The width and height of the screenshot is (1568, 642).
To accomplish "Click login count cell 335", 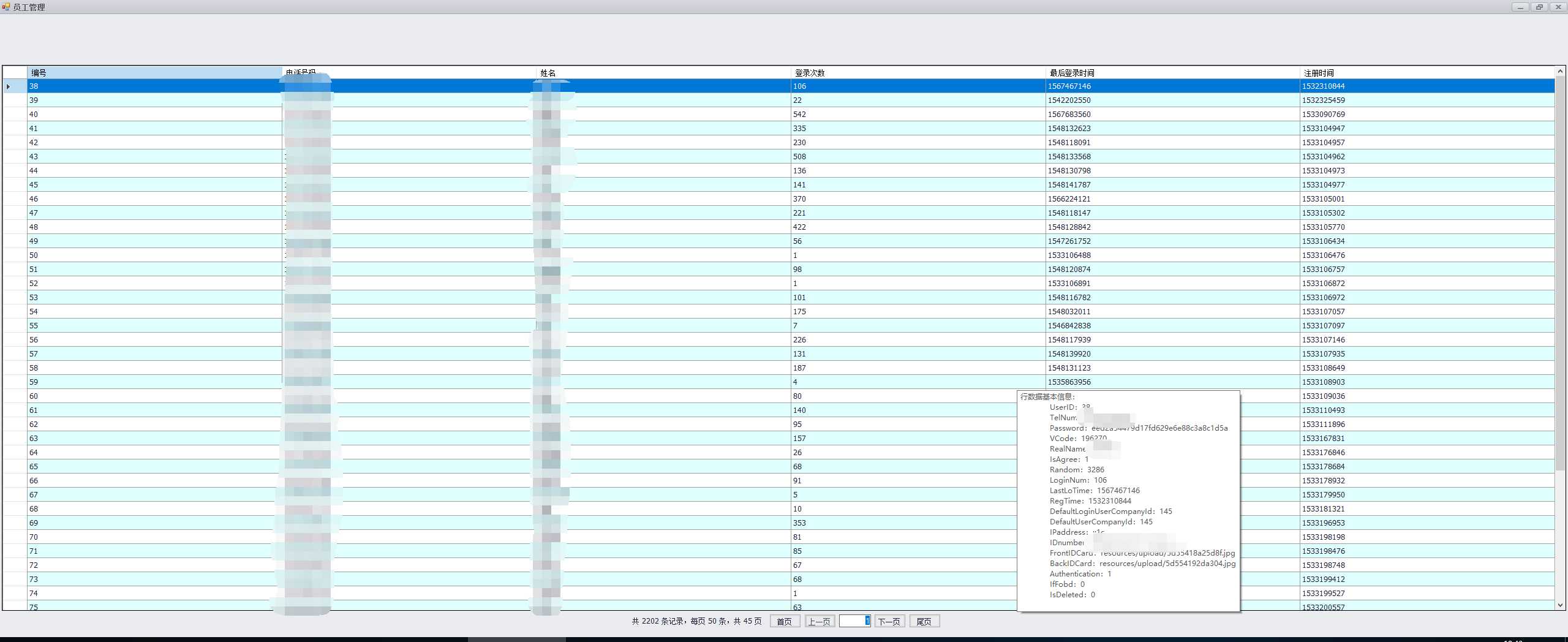I will pos(918,128).
